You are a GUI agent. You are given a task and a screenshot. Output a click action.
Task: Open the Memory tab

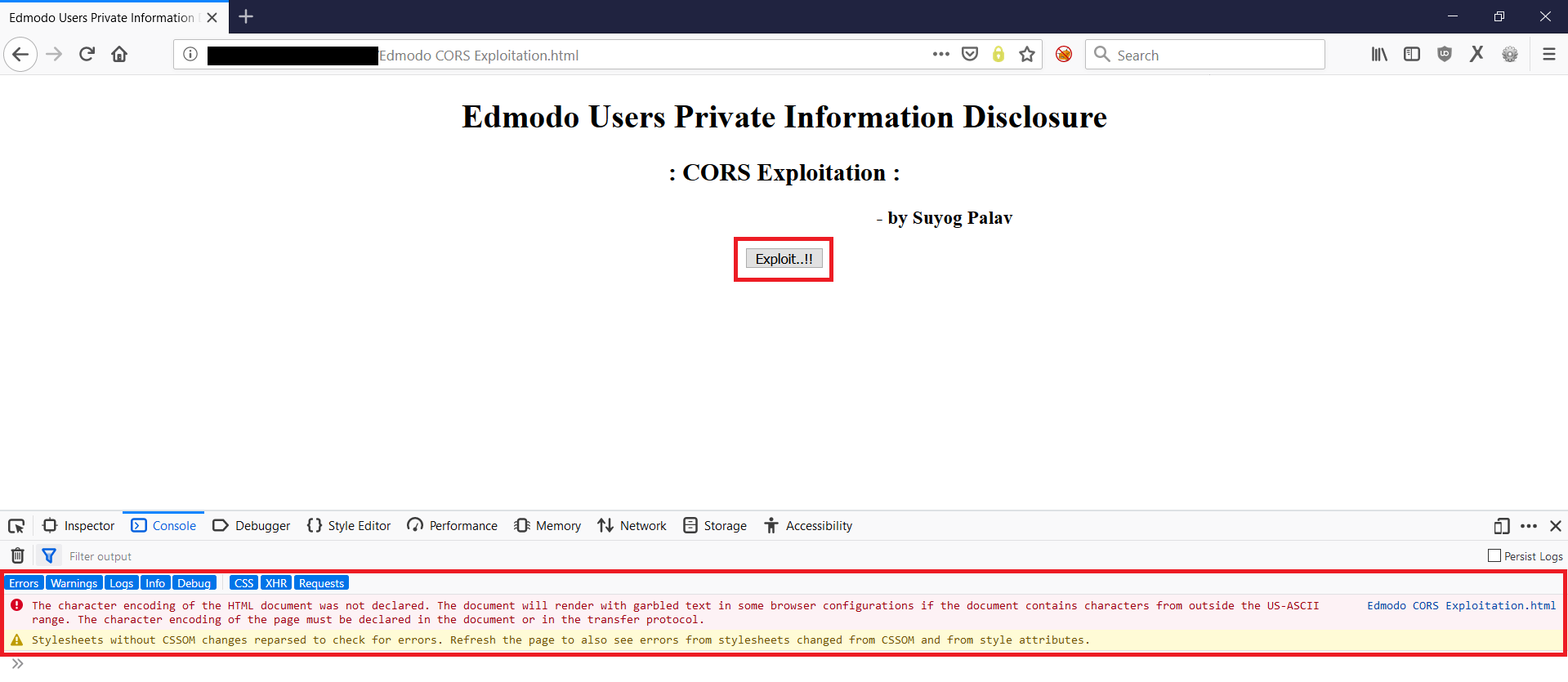click(x=547, y=526)
